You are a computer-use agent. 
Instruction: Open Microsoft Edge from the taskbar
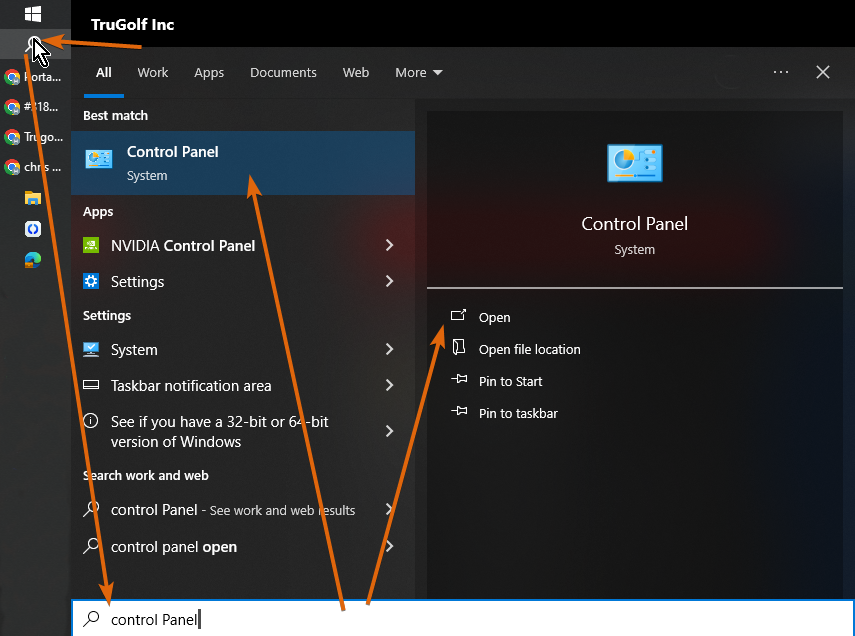33,260
